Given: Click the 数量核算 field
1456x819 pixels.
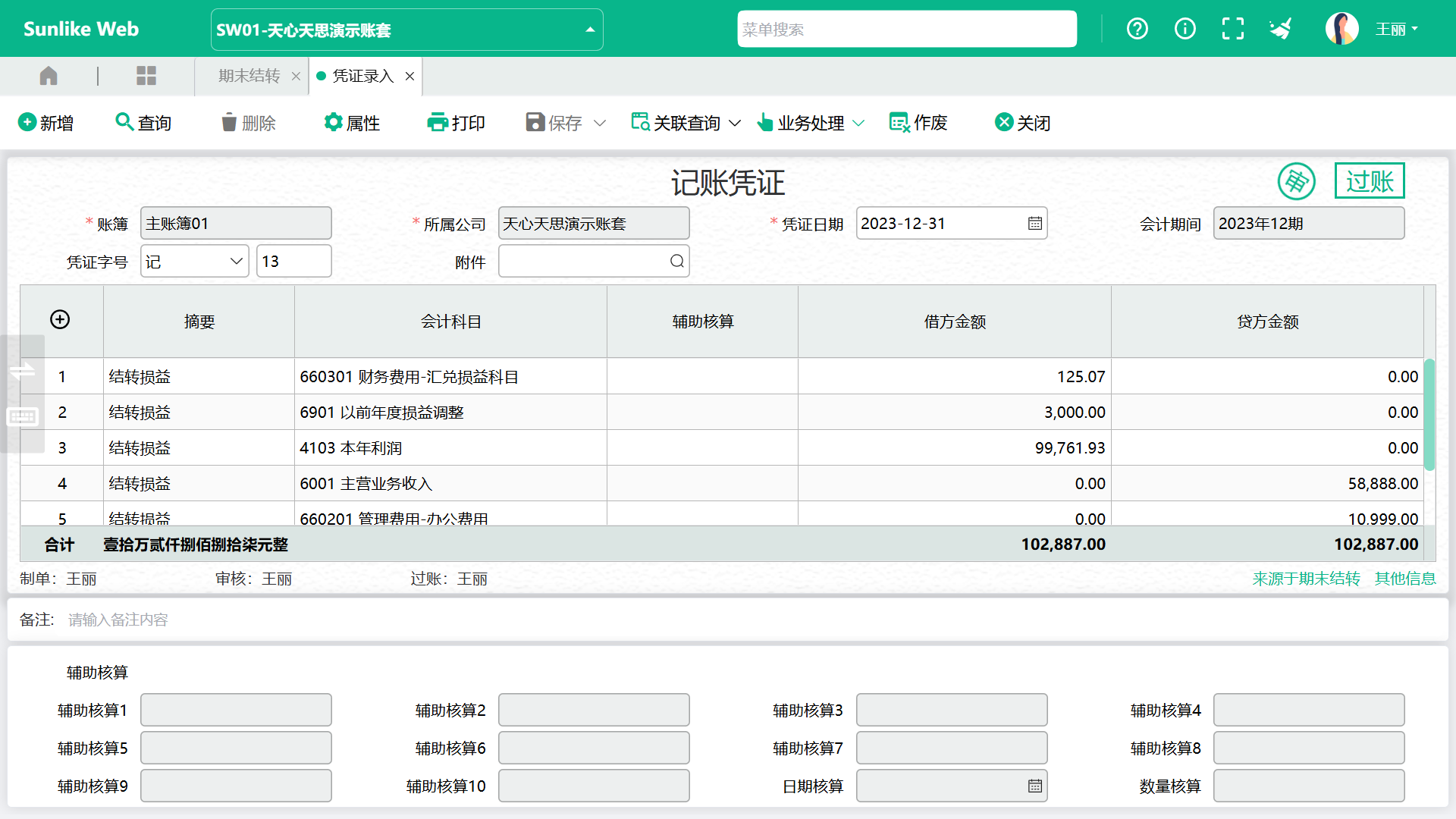Looking at the screenshot, I should (x=1309, y=786).
